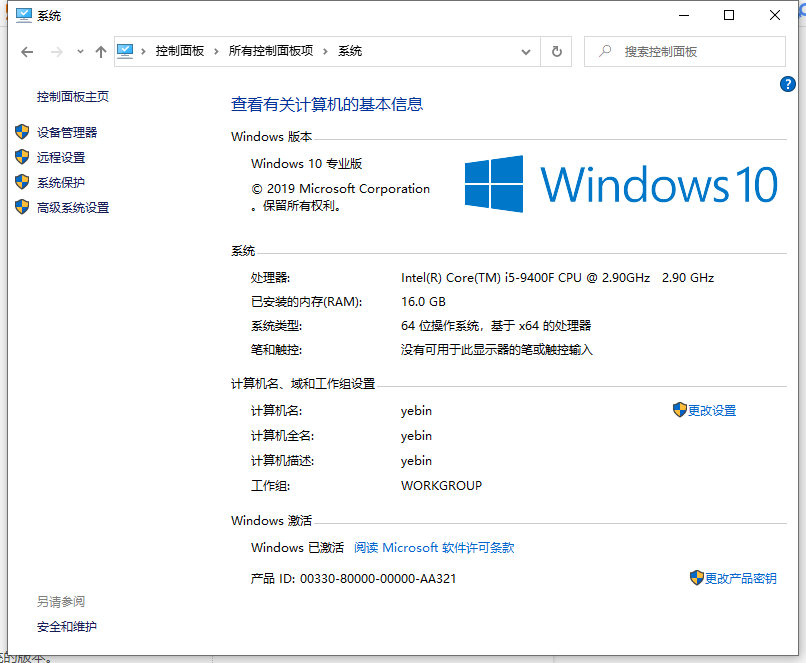This screenshot has height=663, width=806.
Task: Click the refresh icon in the address bar
Action: [x=557, y=51]
